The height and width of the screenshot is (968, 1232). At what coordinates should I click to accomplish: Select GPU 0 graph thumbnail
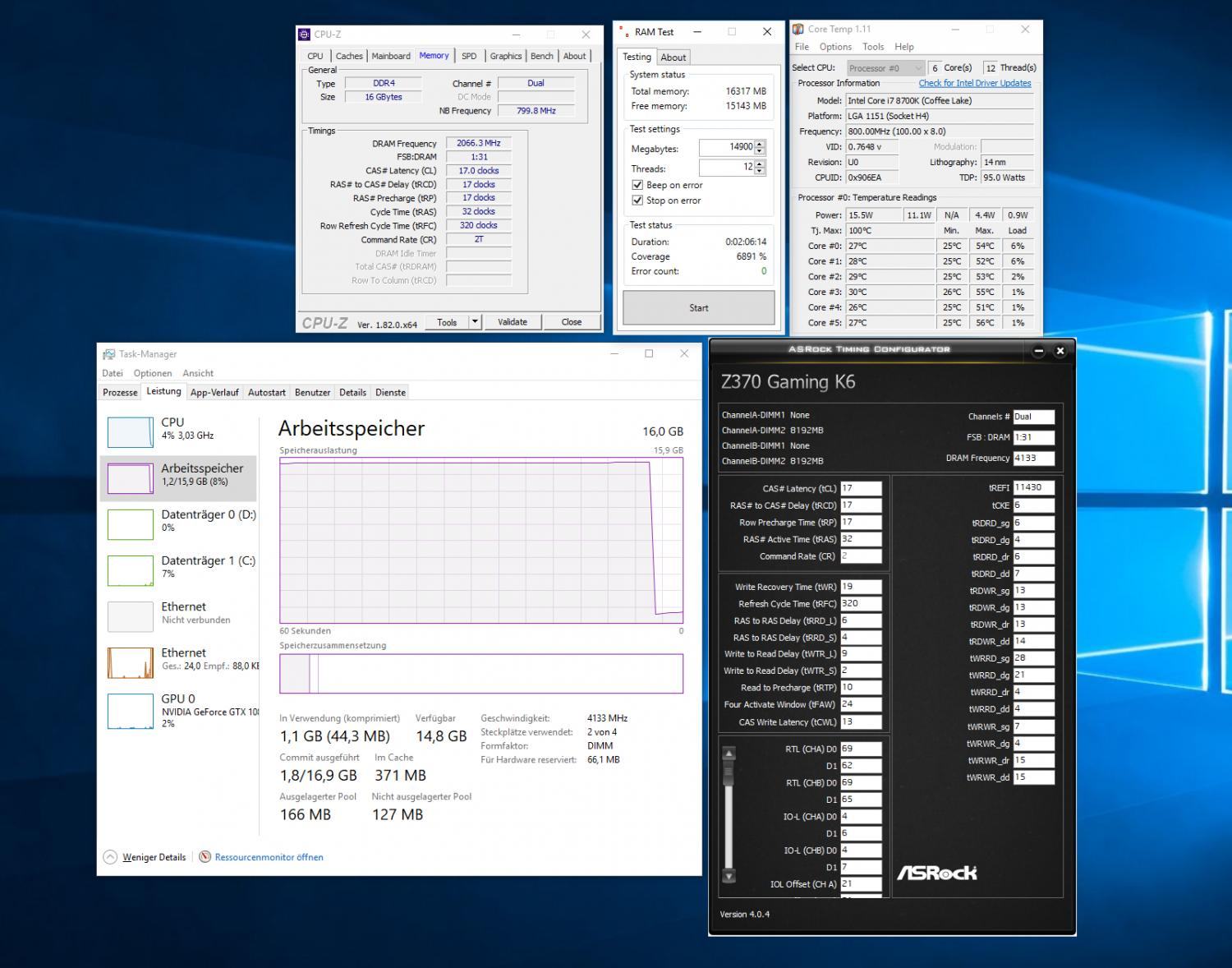pos(131,712)
